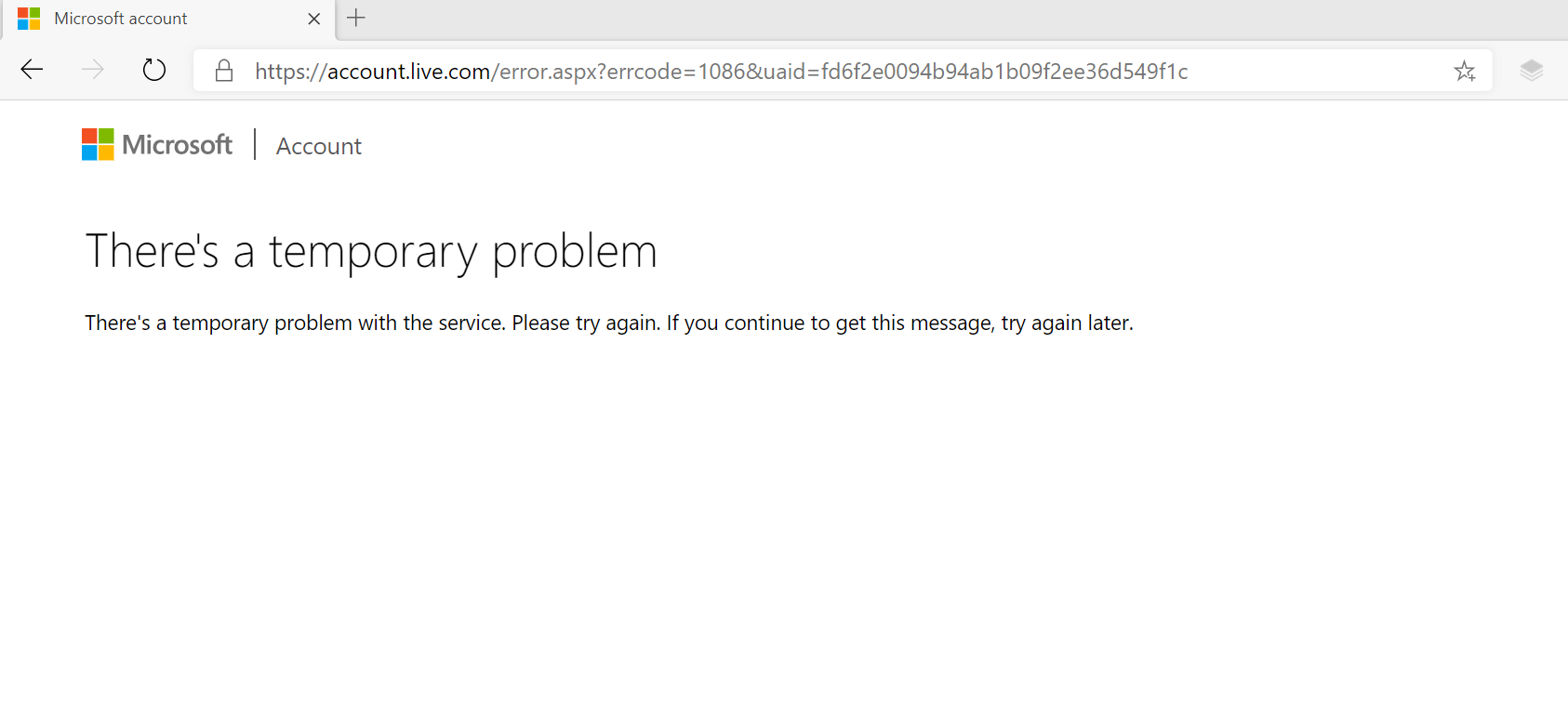Focus the address bar showing the account.live.com URL
Image resolution: width=1568 pixels, height=726 pixels.
[x=842, y=71]
